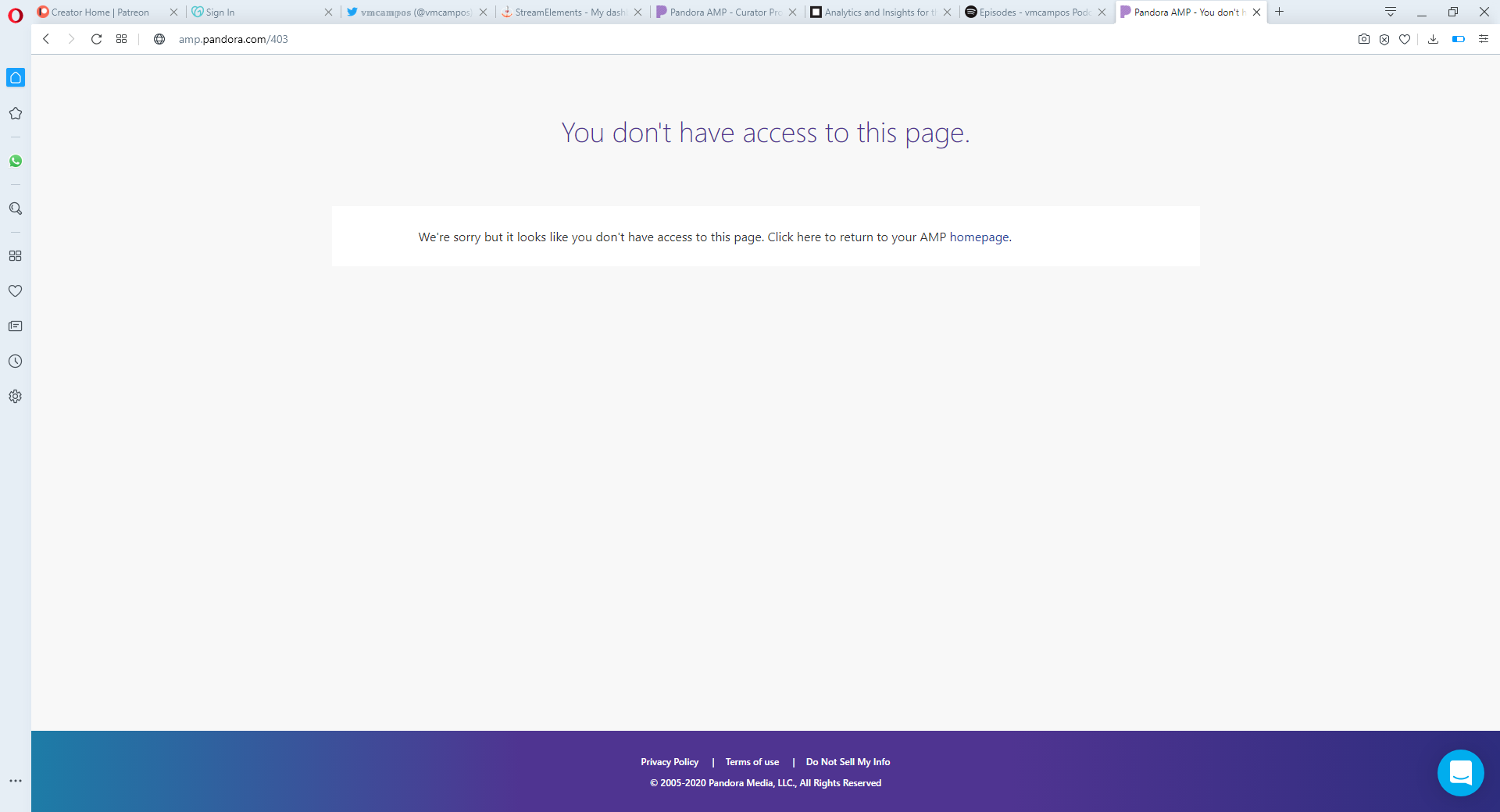Open the Personal News sidebar icon
This screenshot has width=1500, height=812.
[16, 326]
